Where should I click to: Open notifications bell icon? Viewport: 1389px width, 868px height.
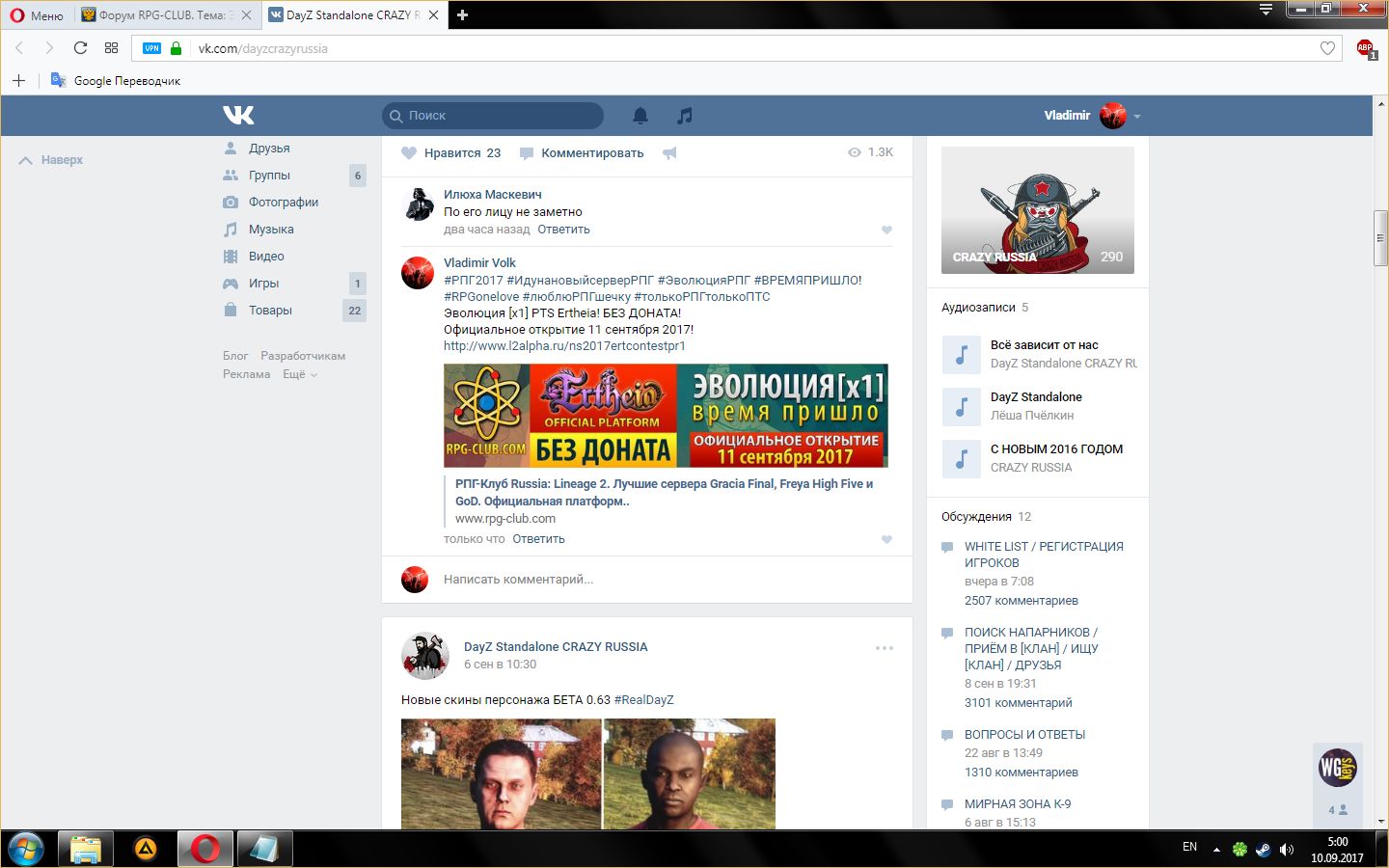point(640,116)
